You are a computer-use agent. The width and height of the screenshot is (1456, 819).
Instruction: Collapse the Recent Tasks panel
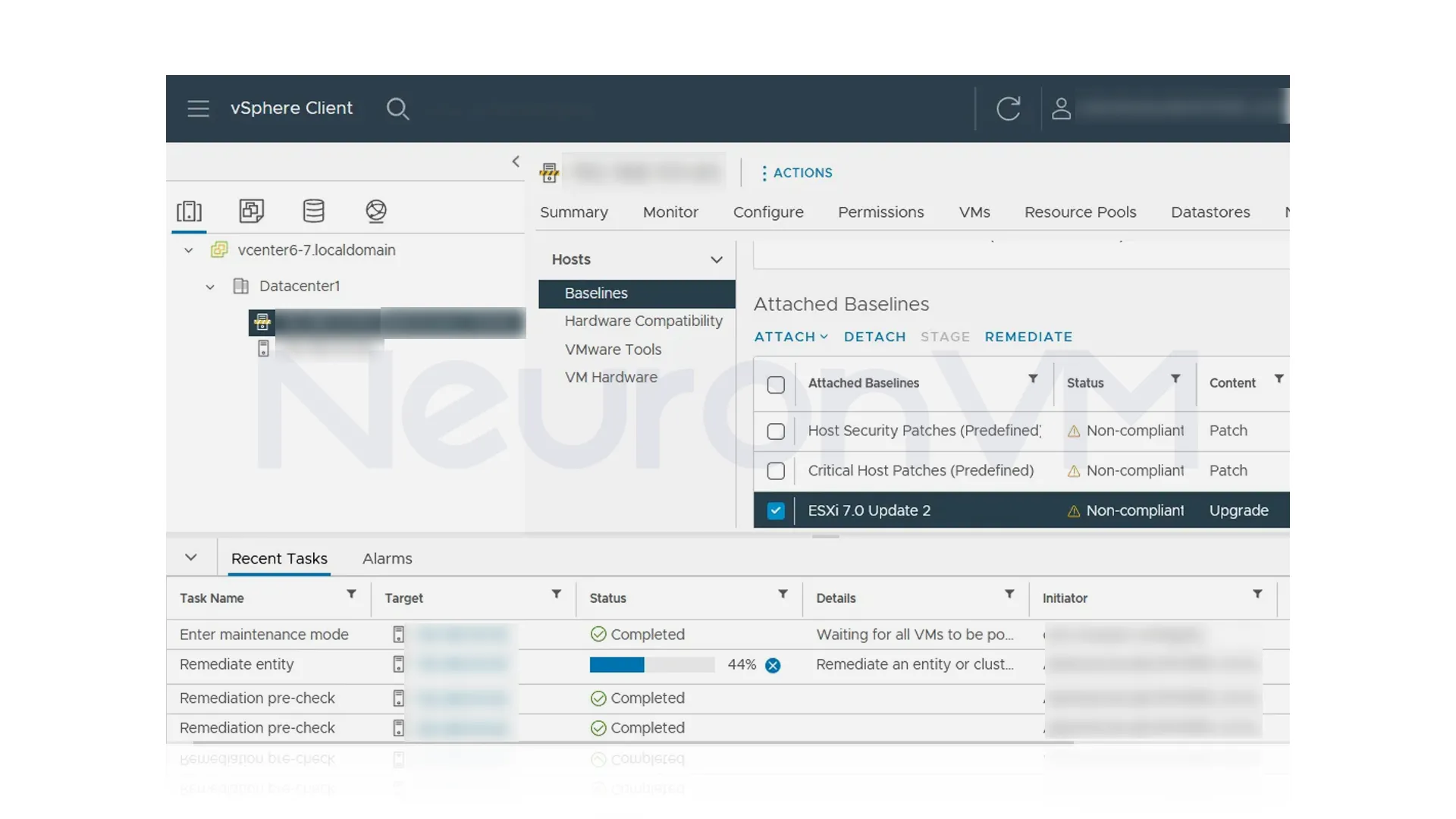pyautogui.click(x=191, y=557)
